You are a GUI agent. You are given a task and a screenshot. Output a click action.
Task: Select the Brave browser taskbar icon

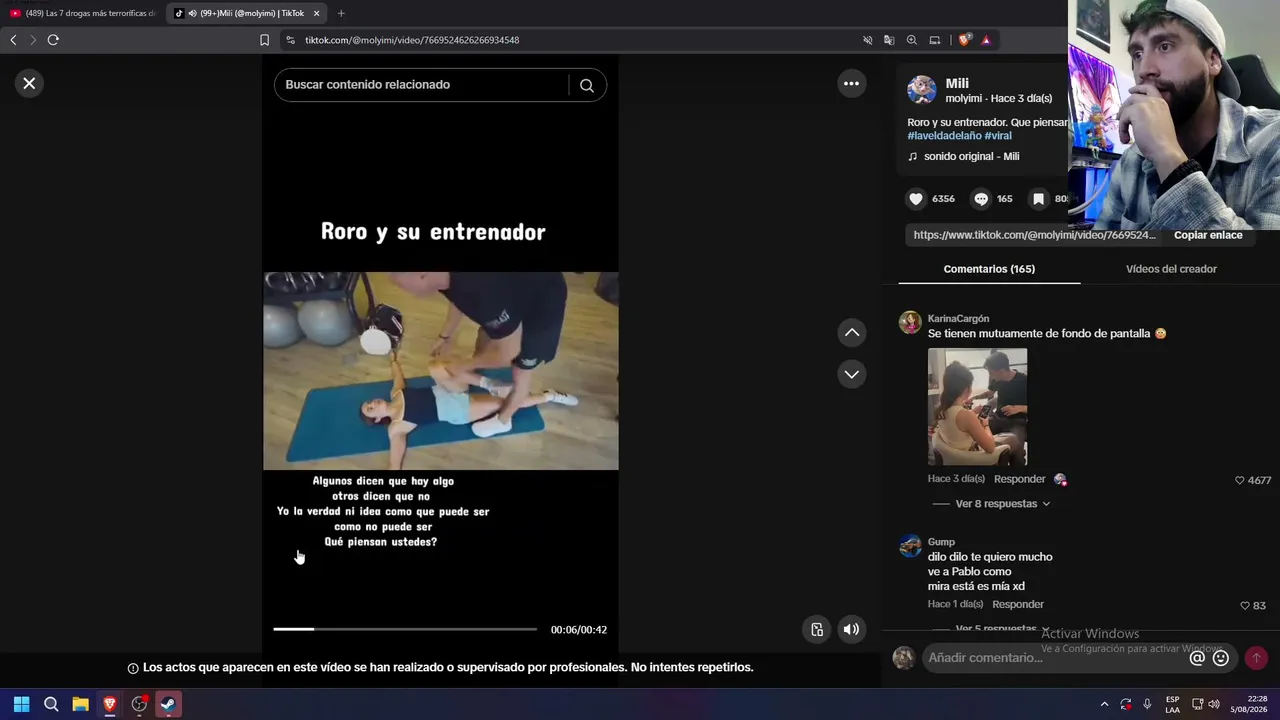pos(110,704)
